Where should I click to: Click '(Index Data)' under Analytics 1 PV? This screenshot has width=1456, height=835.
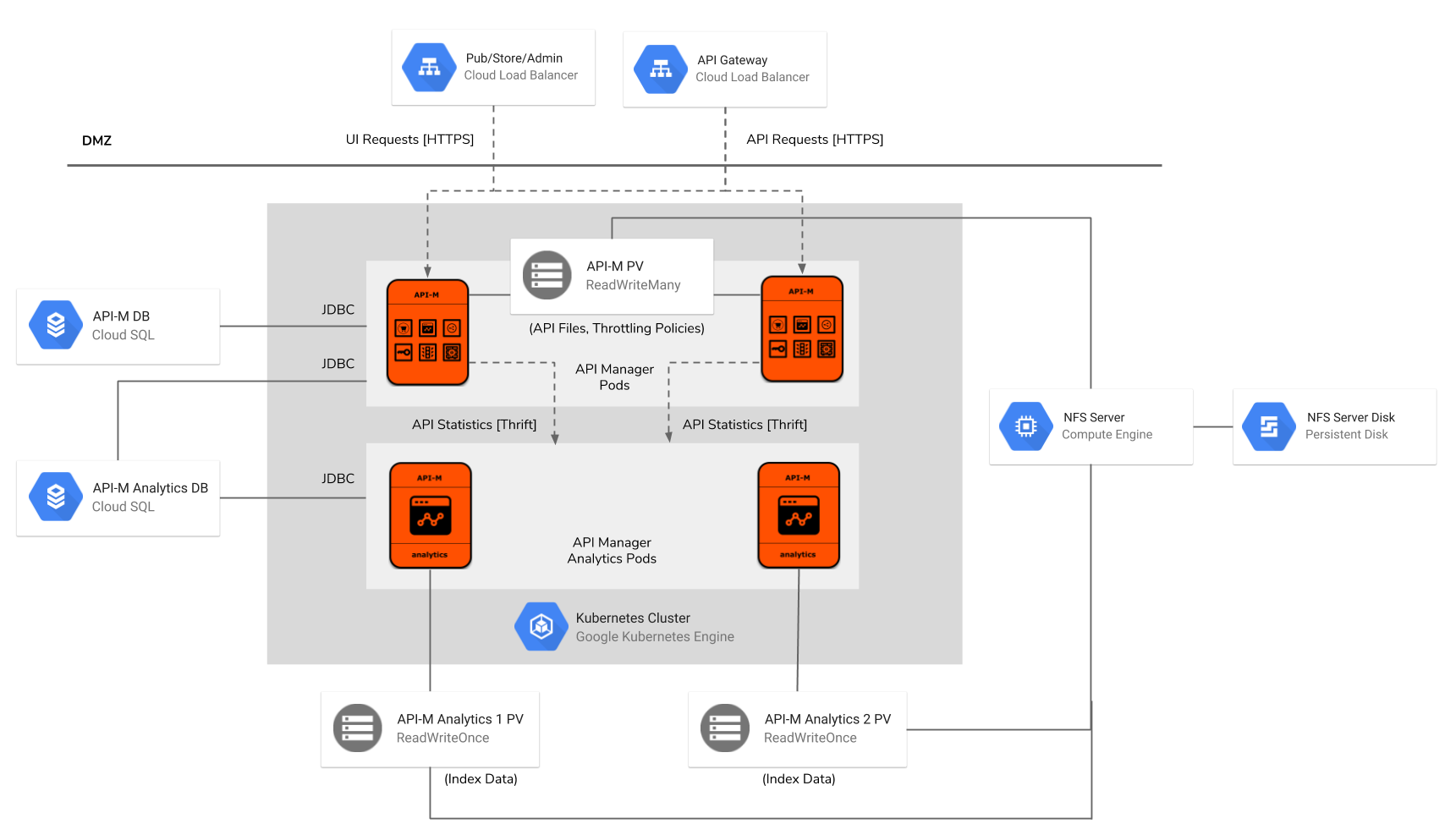(481, 779)
